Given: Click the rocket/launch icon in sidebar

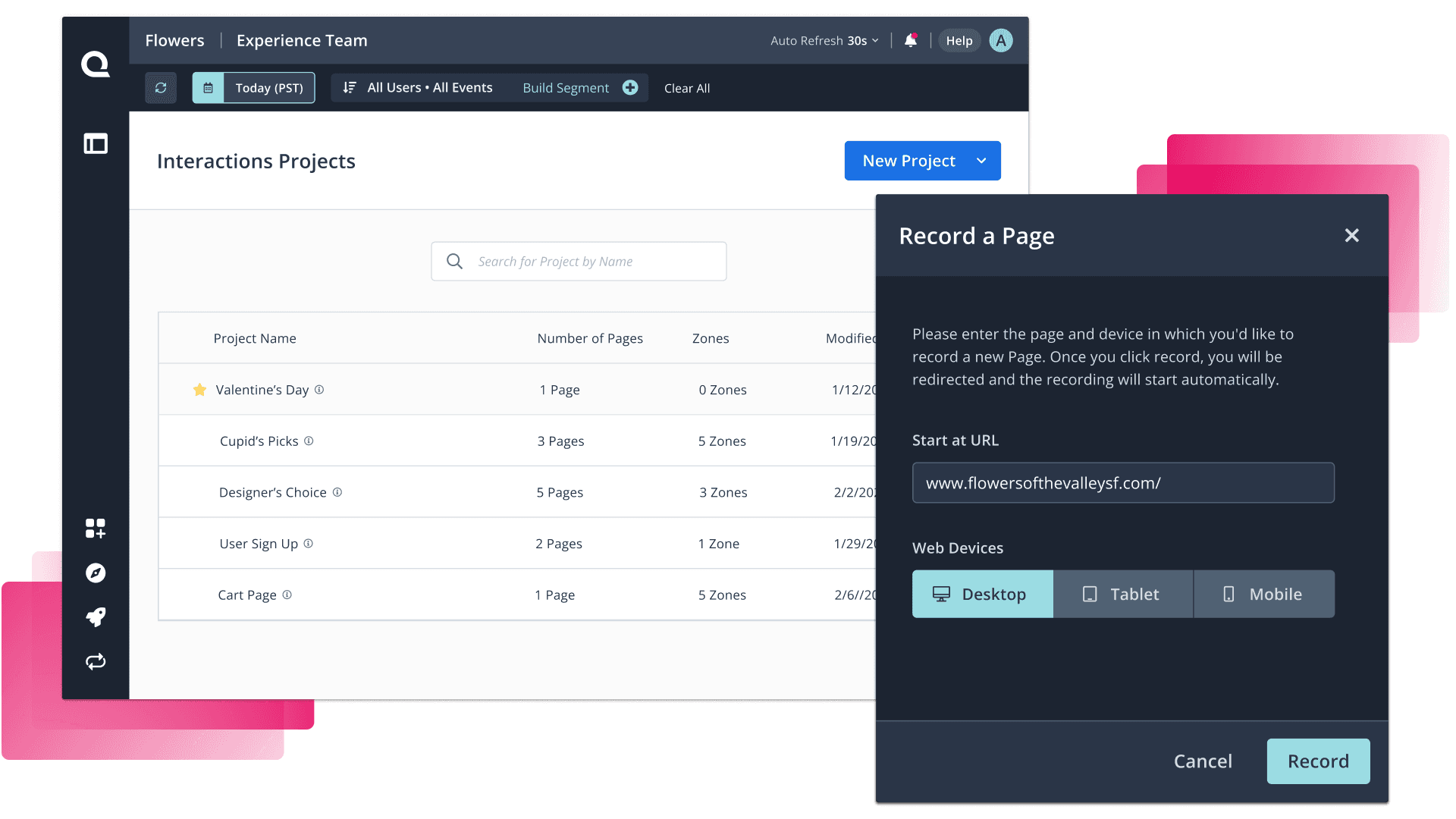Looking at the screenshot, I should click(96, 617).
